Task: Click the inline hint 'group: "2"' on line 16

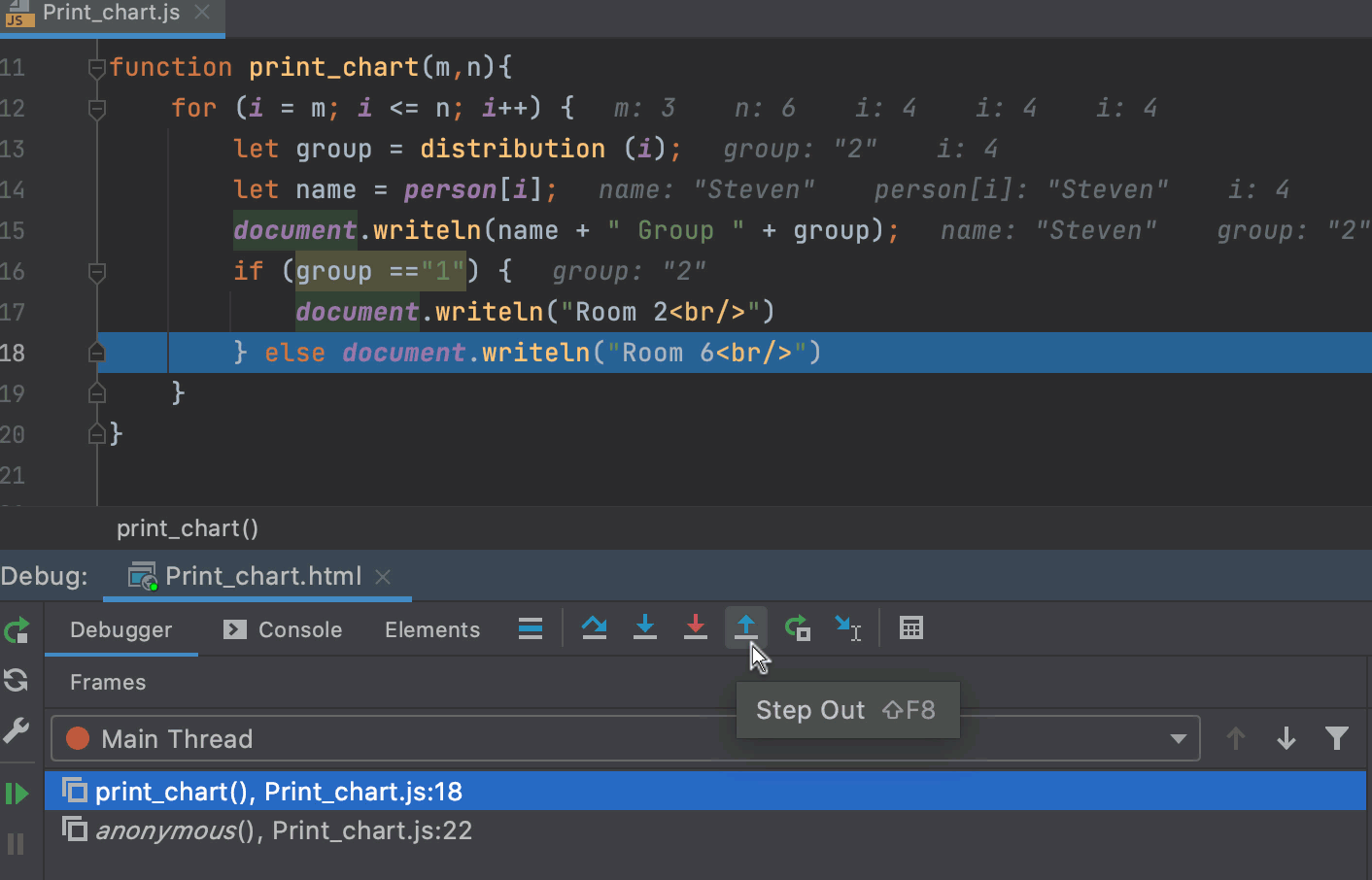Action: [629, 271]
